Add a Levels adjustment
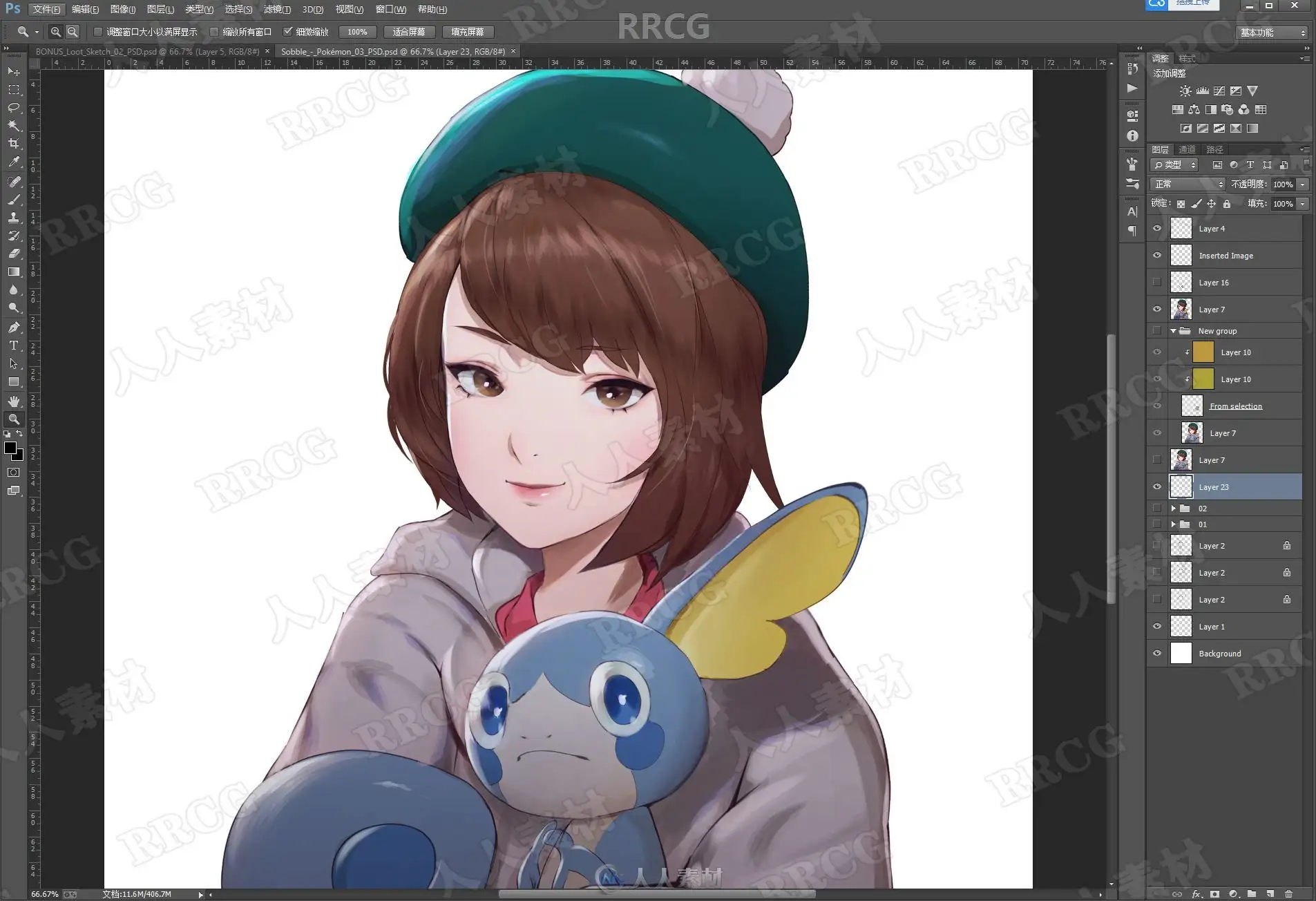The image size is (1316, 901). click(x=1203, y=91)
